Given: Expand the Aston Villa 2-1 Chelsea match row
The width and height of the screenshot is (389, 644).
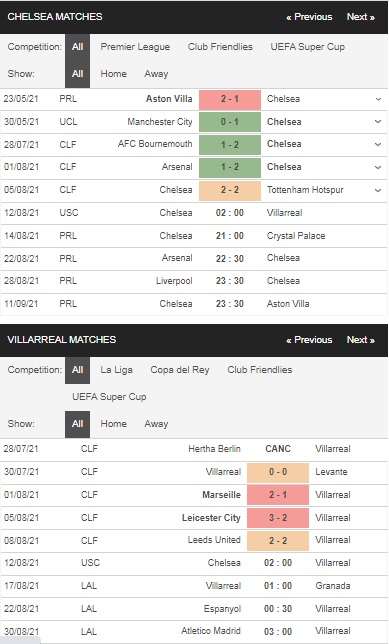Looking at the screenshot, I should point(378,99).
